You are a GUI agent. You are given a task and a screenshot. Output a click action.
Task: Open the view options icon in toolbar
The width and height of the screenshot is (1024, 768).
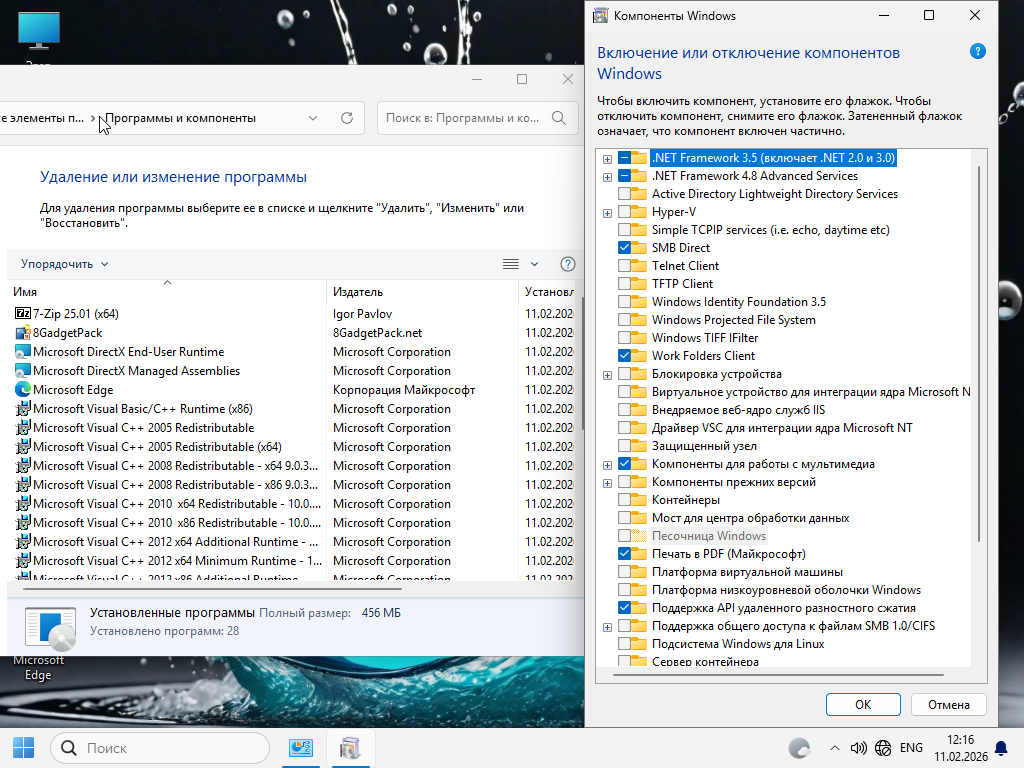(511, 264)
